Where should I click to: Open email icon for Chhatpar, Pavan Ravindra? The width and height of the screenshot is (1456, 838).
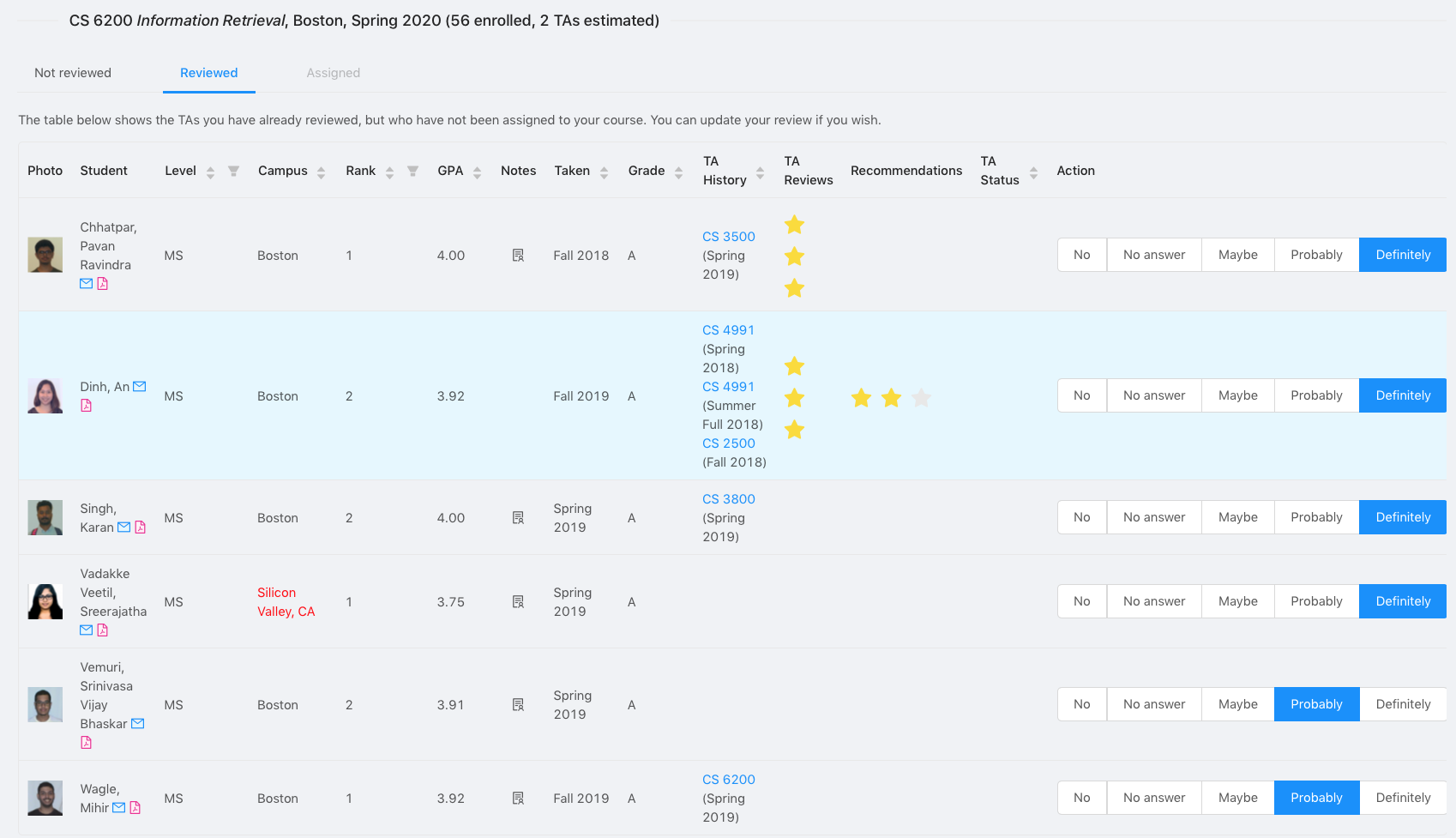point(86,284)
